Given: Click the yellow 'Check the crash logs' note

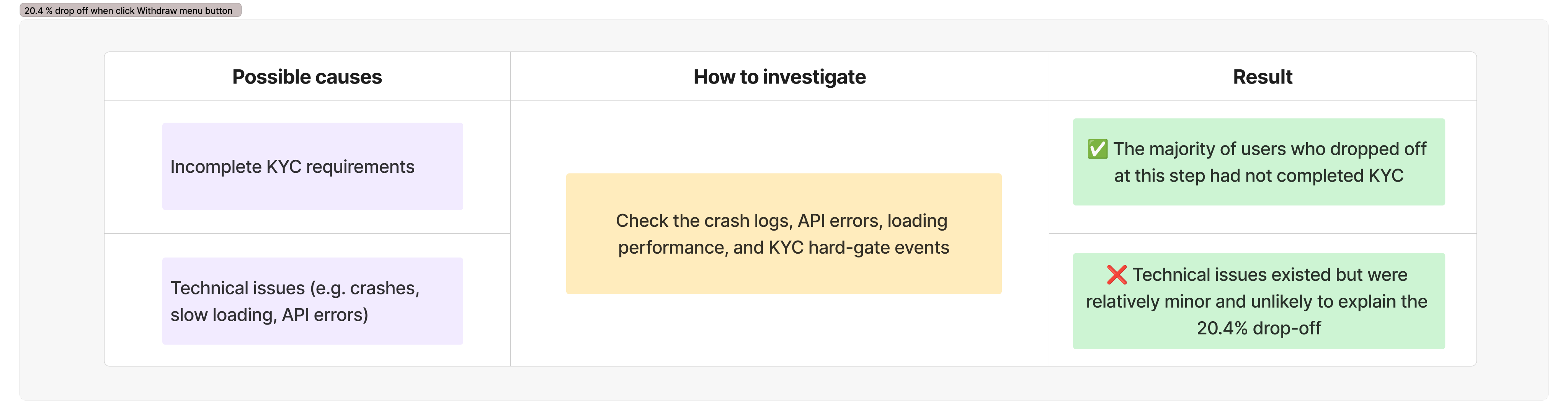Looking at the screenshot, I should point(783,234).
